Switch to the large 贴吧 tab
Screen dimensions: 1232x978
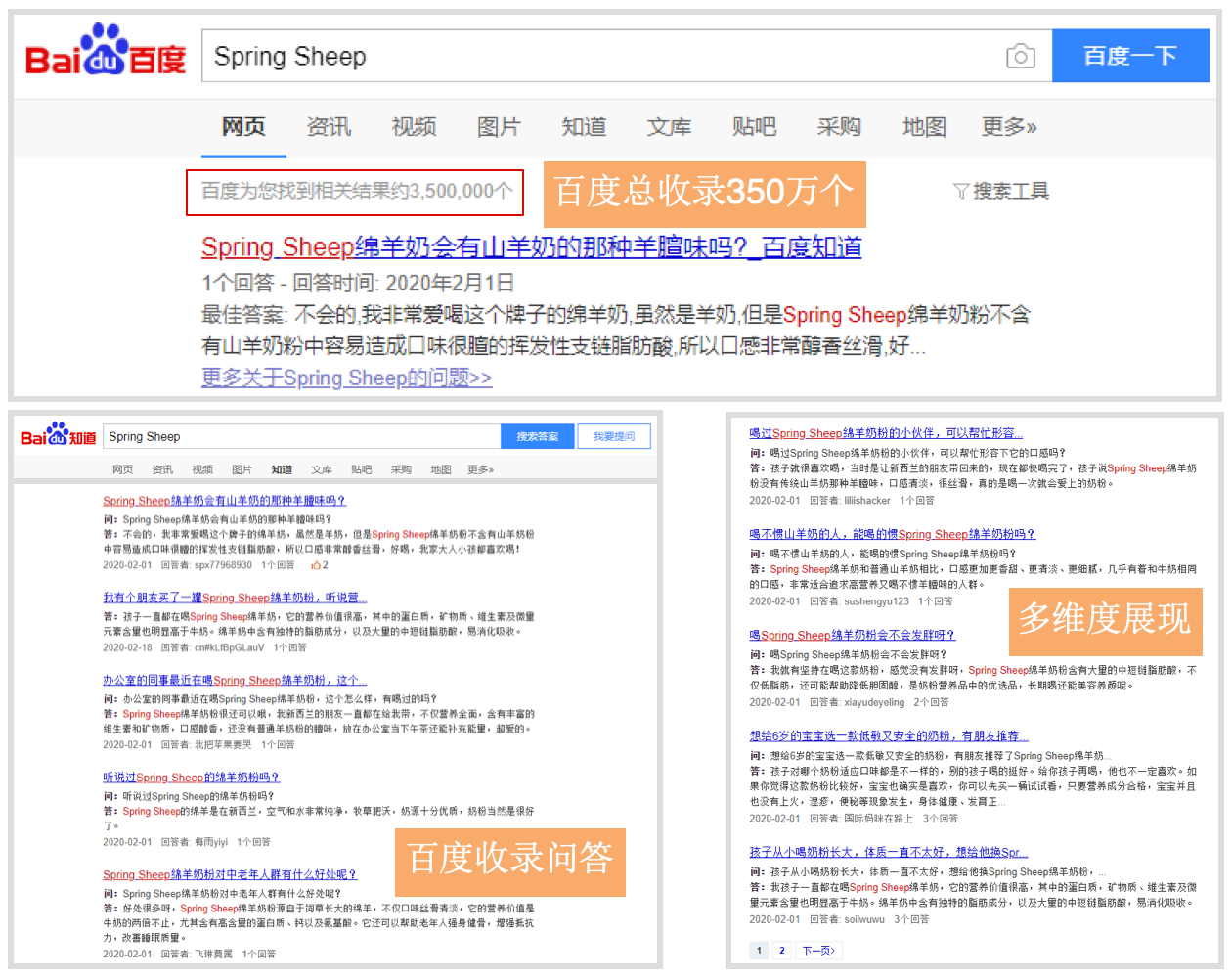click(x=754, y=127)
